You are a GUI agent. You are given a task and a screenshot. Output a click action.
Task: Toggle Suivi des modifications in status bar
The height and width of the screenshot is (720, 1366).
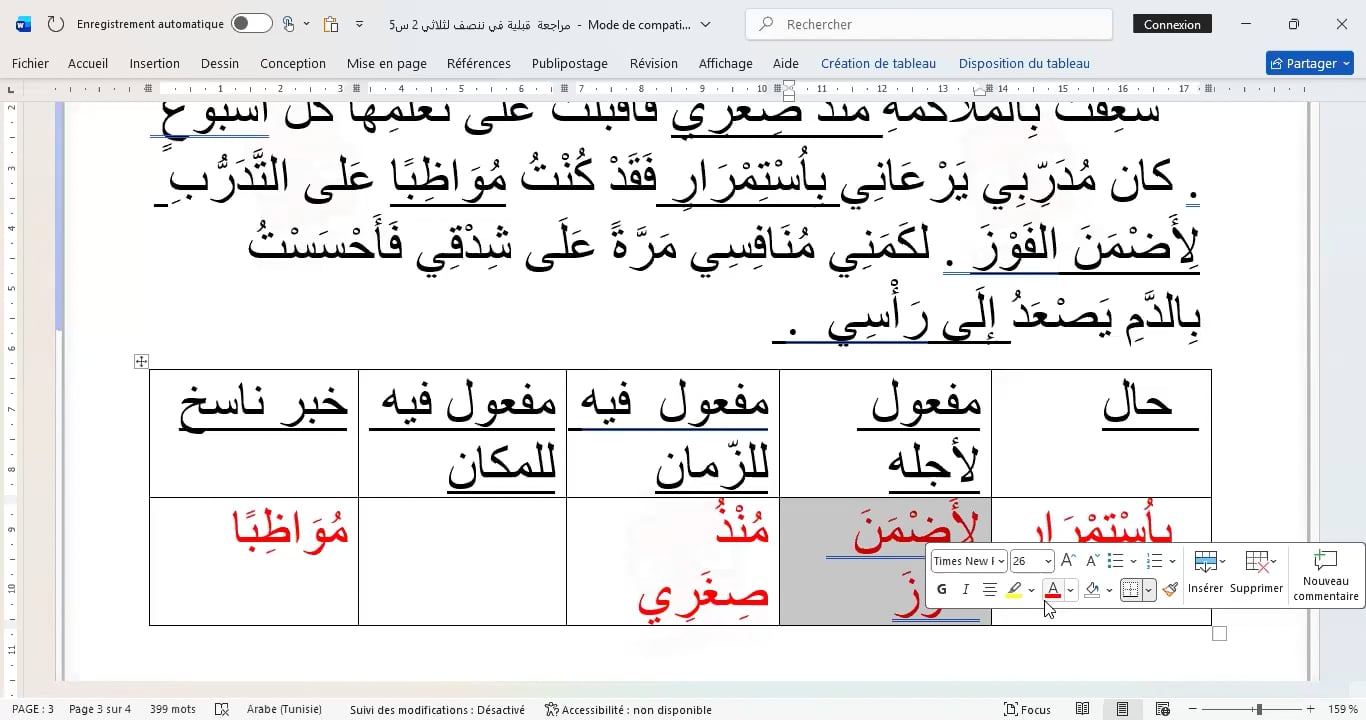click(437, 709)
